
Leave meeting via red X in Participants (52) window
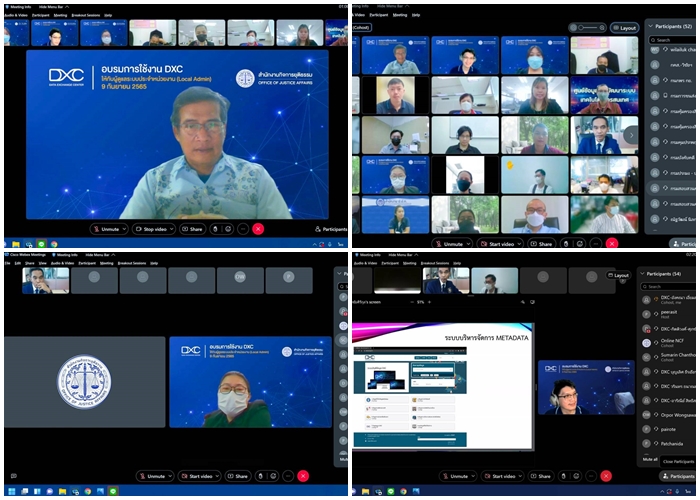click(612, 244)
